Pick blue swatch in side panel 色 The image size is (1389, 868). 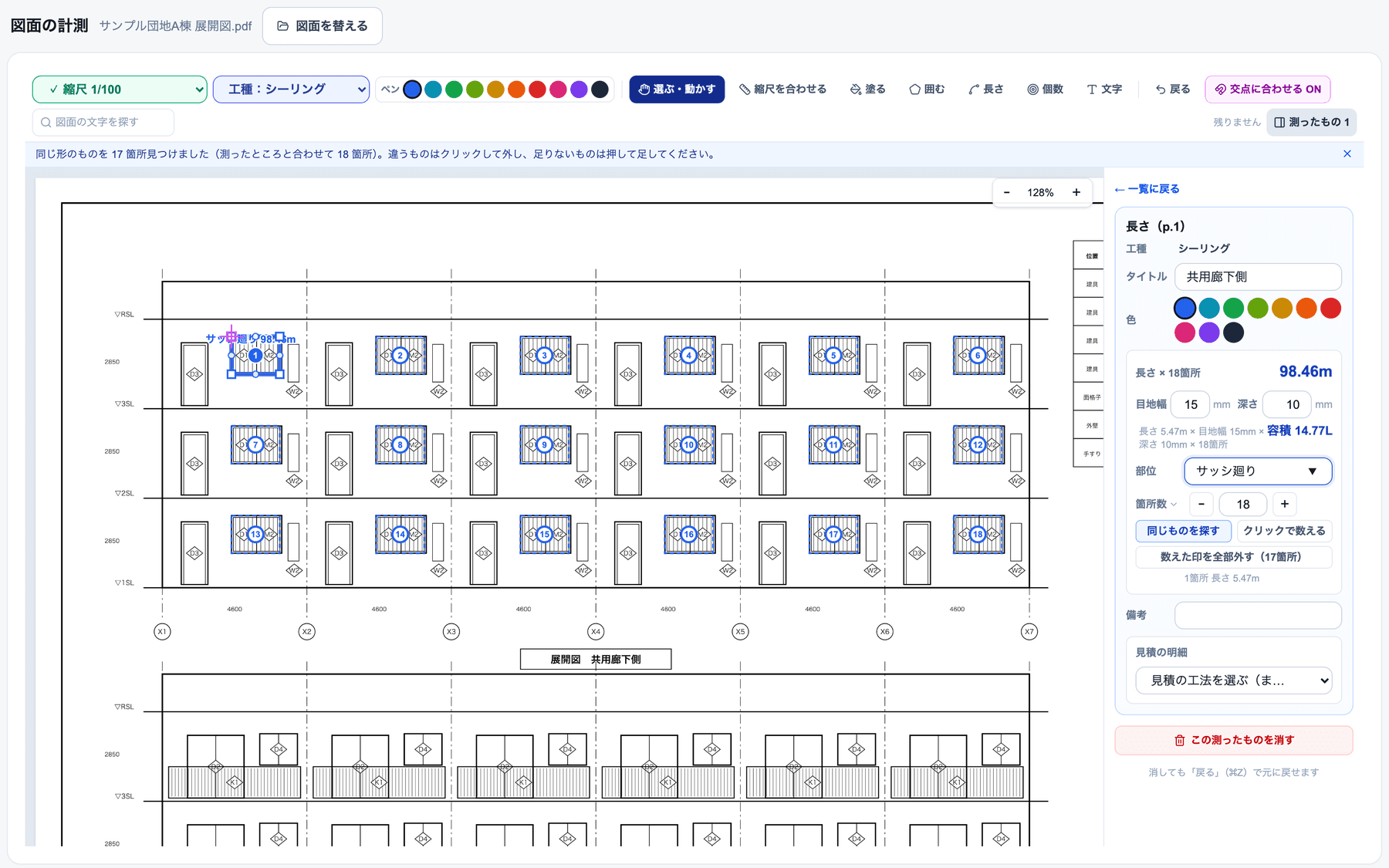tap(1185, 309)
